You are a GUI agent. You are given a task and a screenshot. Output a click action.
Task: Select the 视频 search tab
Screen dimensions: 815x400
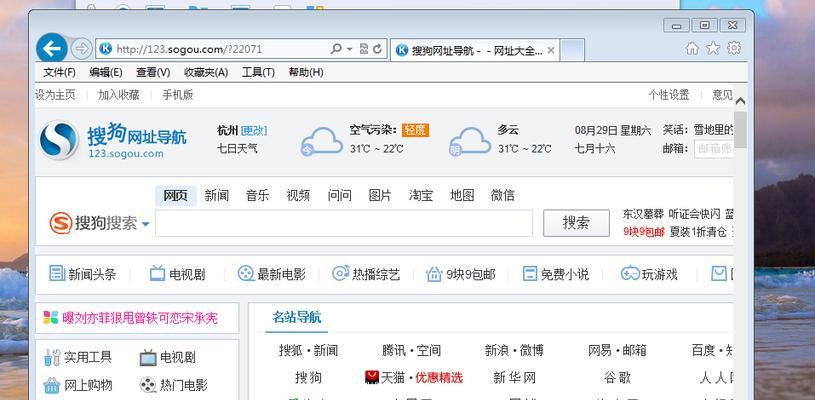coord(298,196)
